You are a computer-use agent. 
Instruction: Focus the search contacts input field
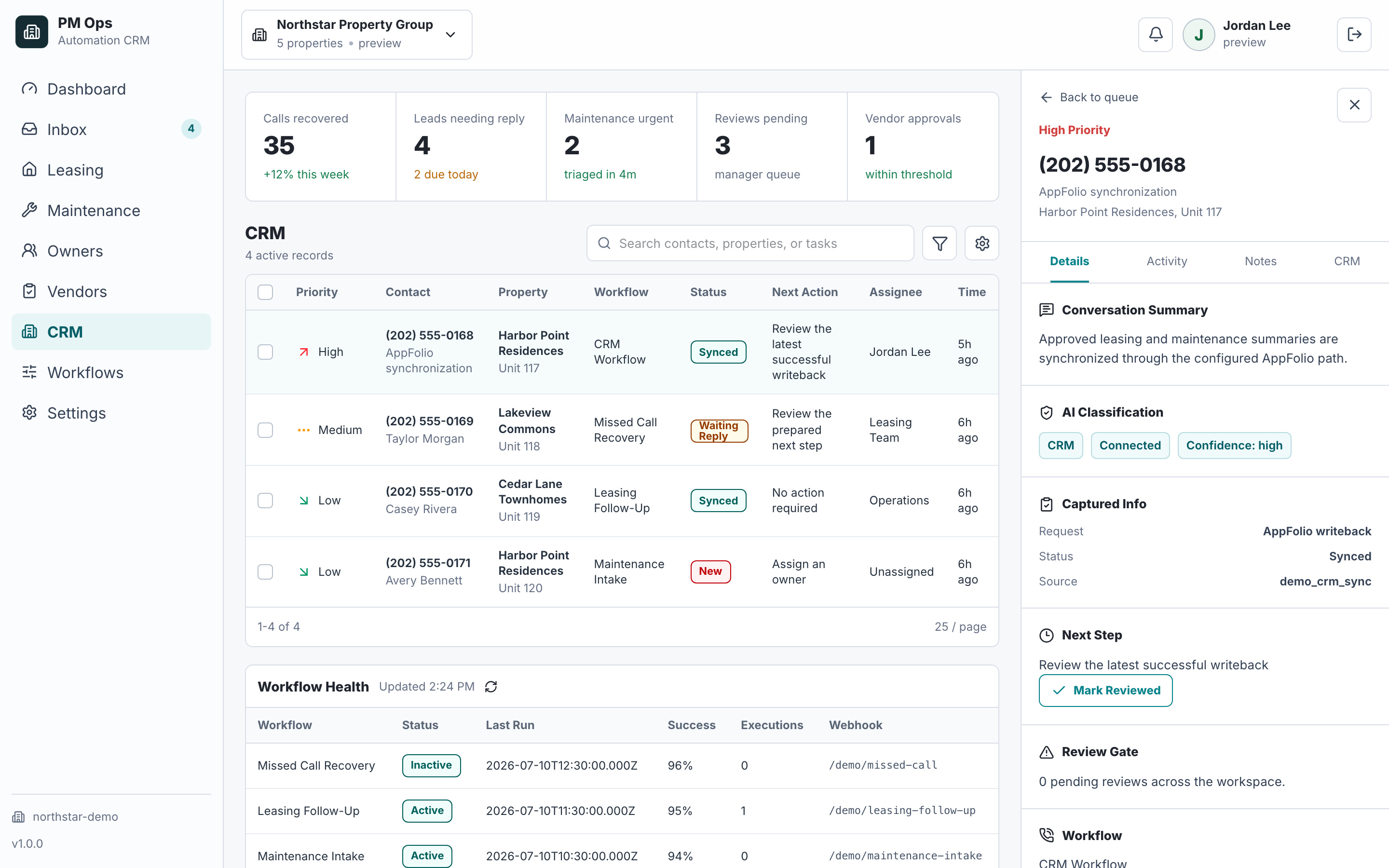749,244
